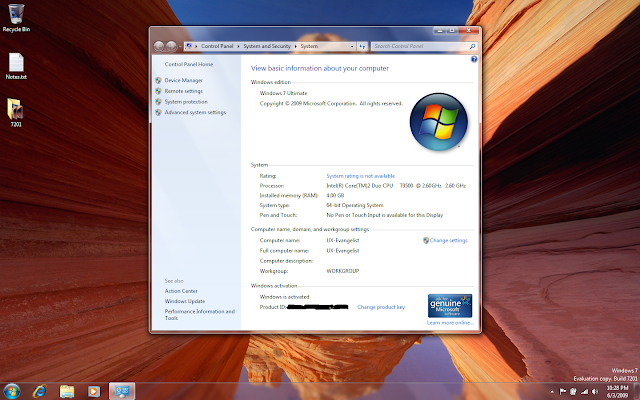Click the System breadcrumb item

click(309, 47)
